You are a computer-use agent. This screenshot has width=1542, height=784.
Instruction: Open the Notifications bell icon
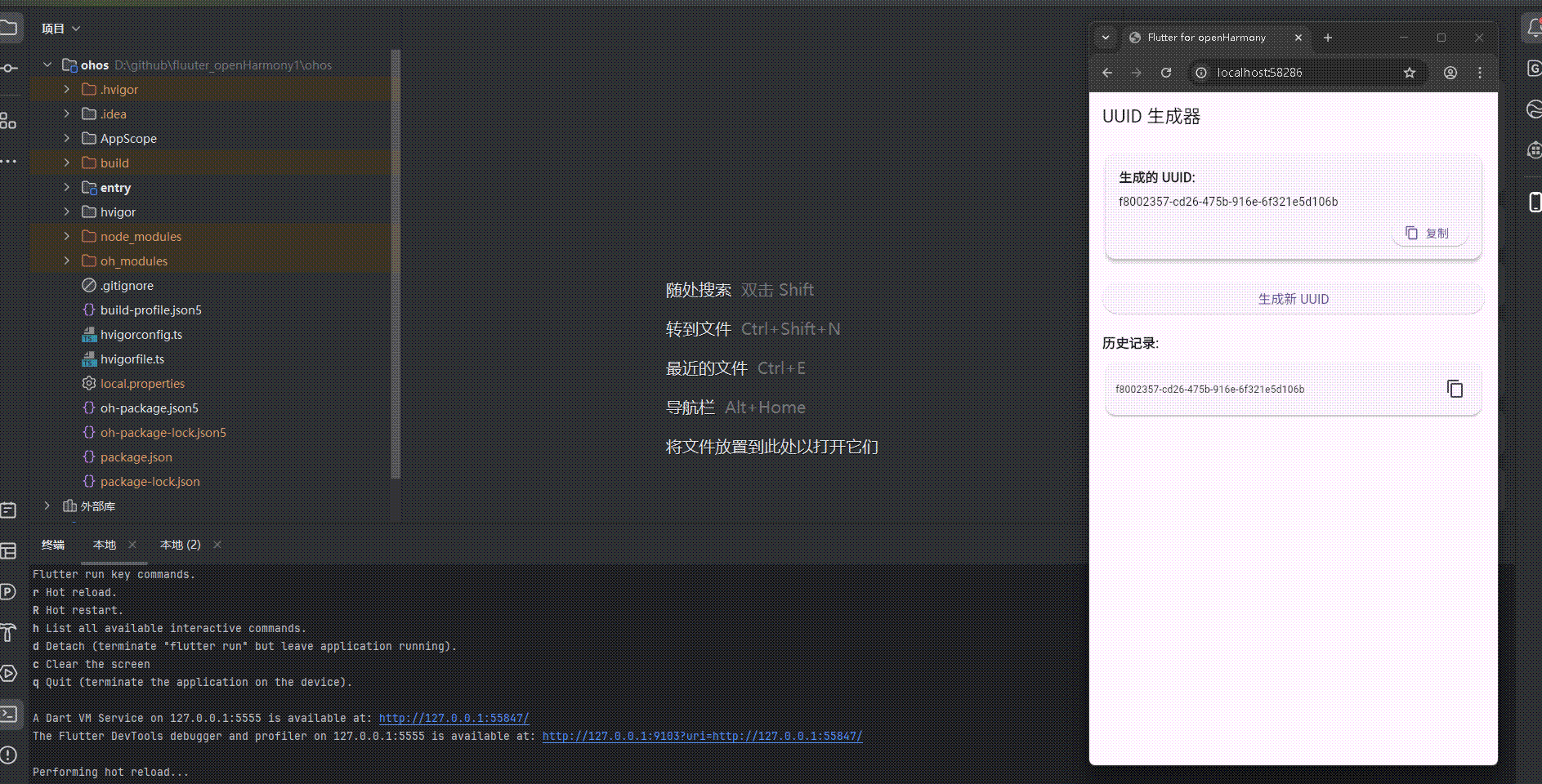point(1534,27)
